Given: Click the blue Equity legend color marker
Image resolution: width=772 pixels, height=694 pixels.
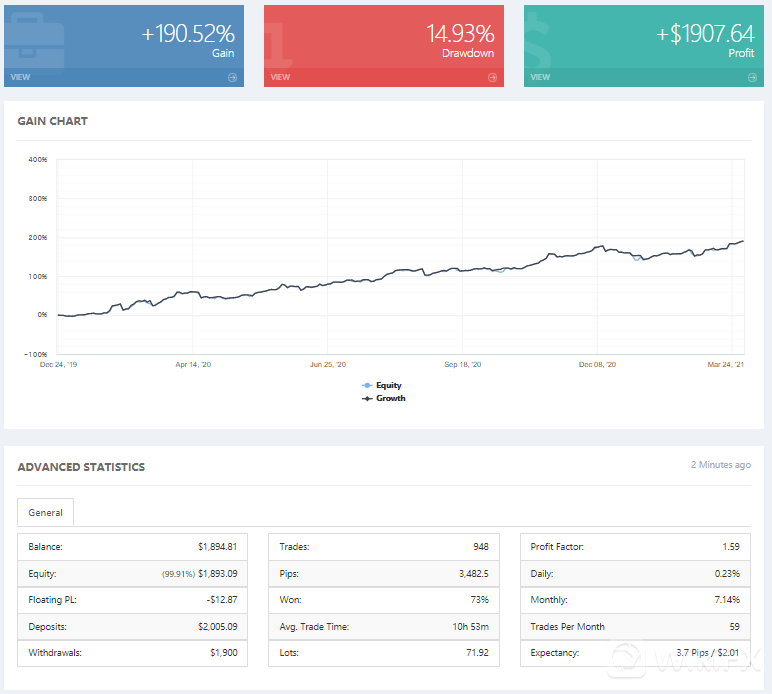Looking at the screenshot, I should pyautogui.click(x=367, y=385).
